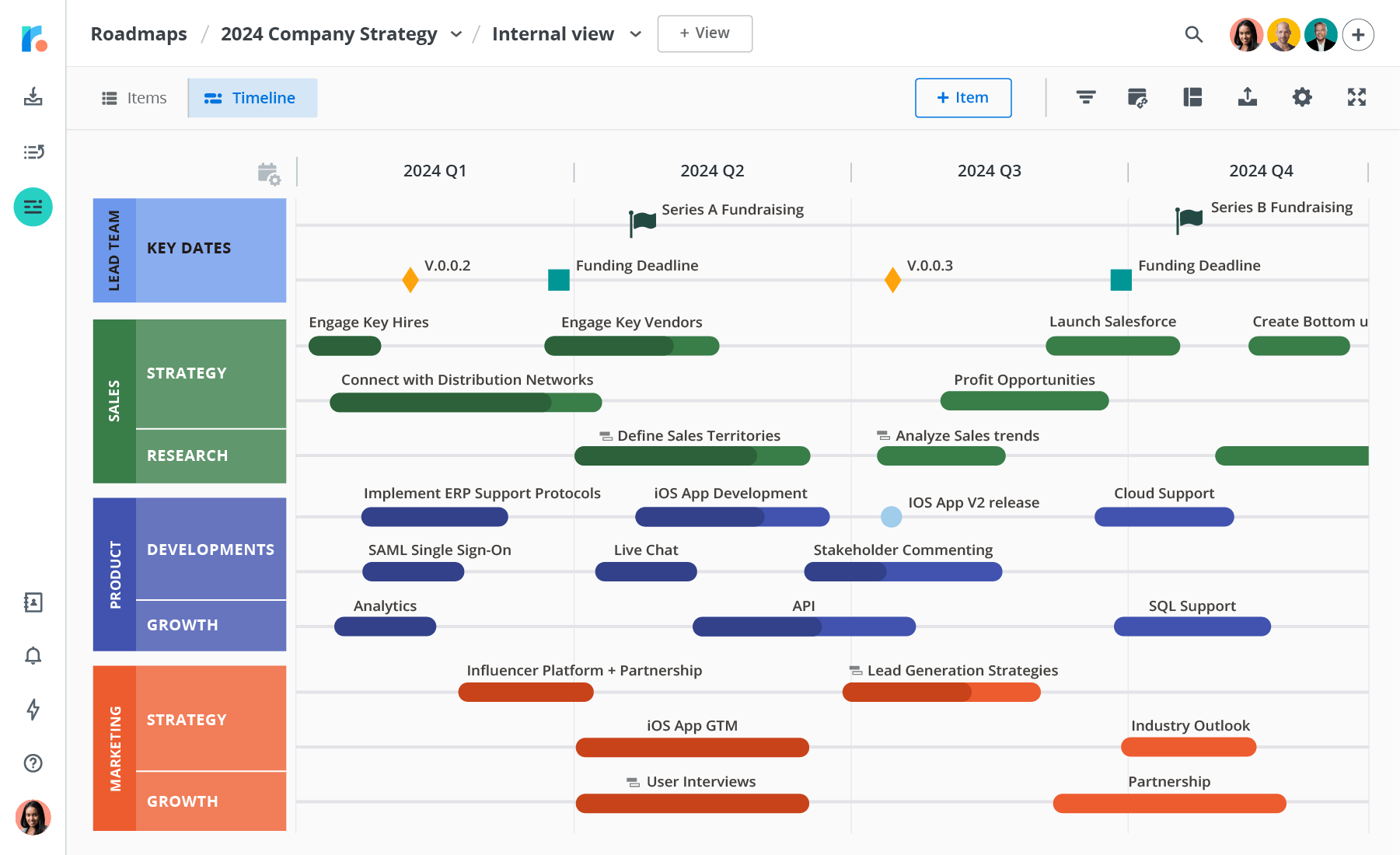Open the filter options icon
Screen dimensions: 1400x855
click(x=1086, y=97)
